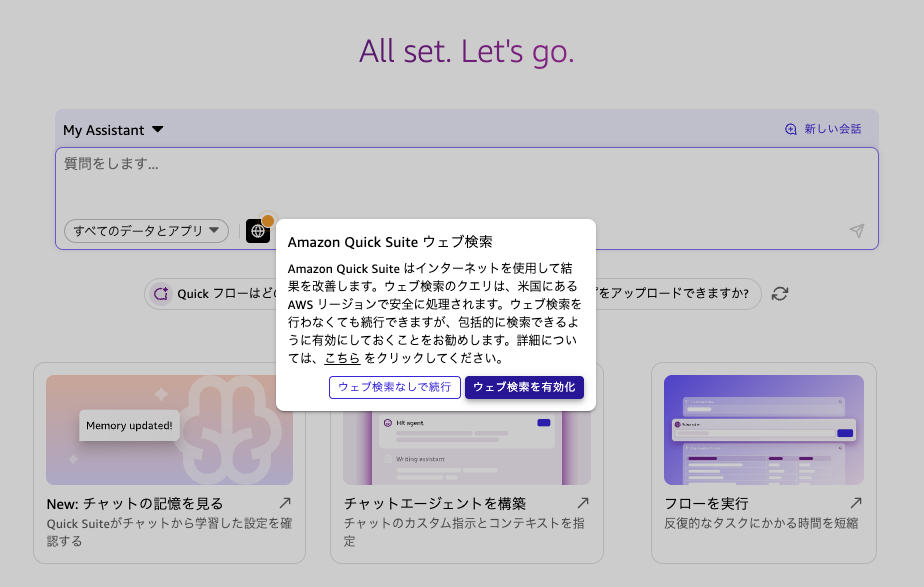
Task: Click arrow icon on チャットの記憶を見る card
Action: (285, 502)
